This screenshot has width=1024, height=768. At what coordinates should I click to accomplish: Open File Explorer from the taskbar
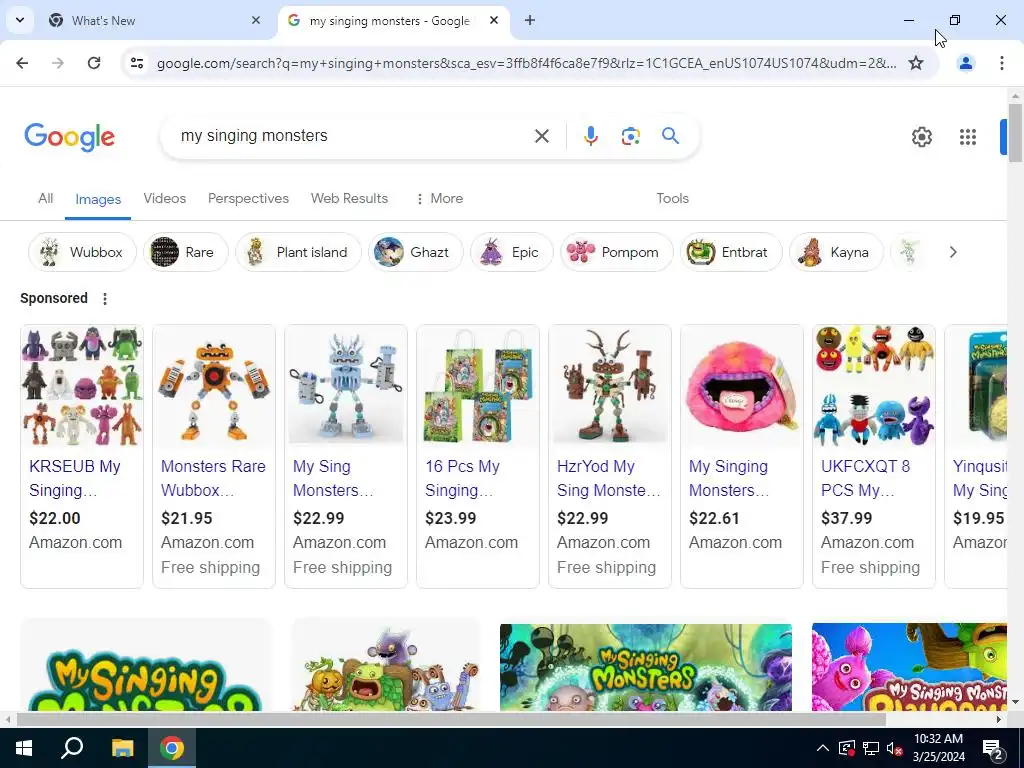pyautogui.click(x=122, y=748)
